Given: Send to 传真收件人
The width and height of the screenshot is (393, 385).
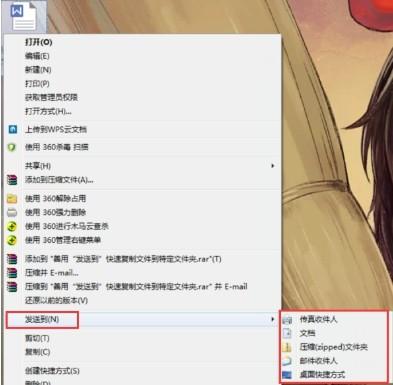Looking at the screenshot, I should (318, 319).
